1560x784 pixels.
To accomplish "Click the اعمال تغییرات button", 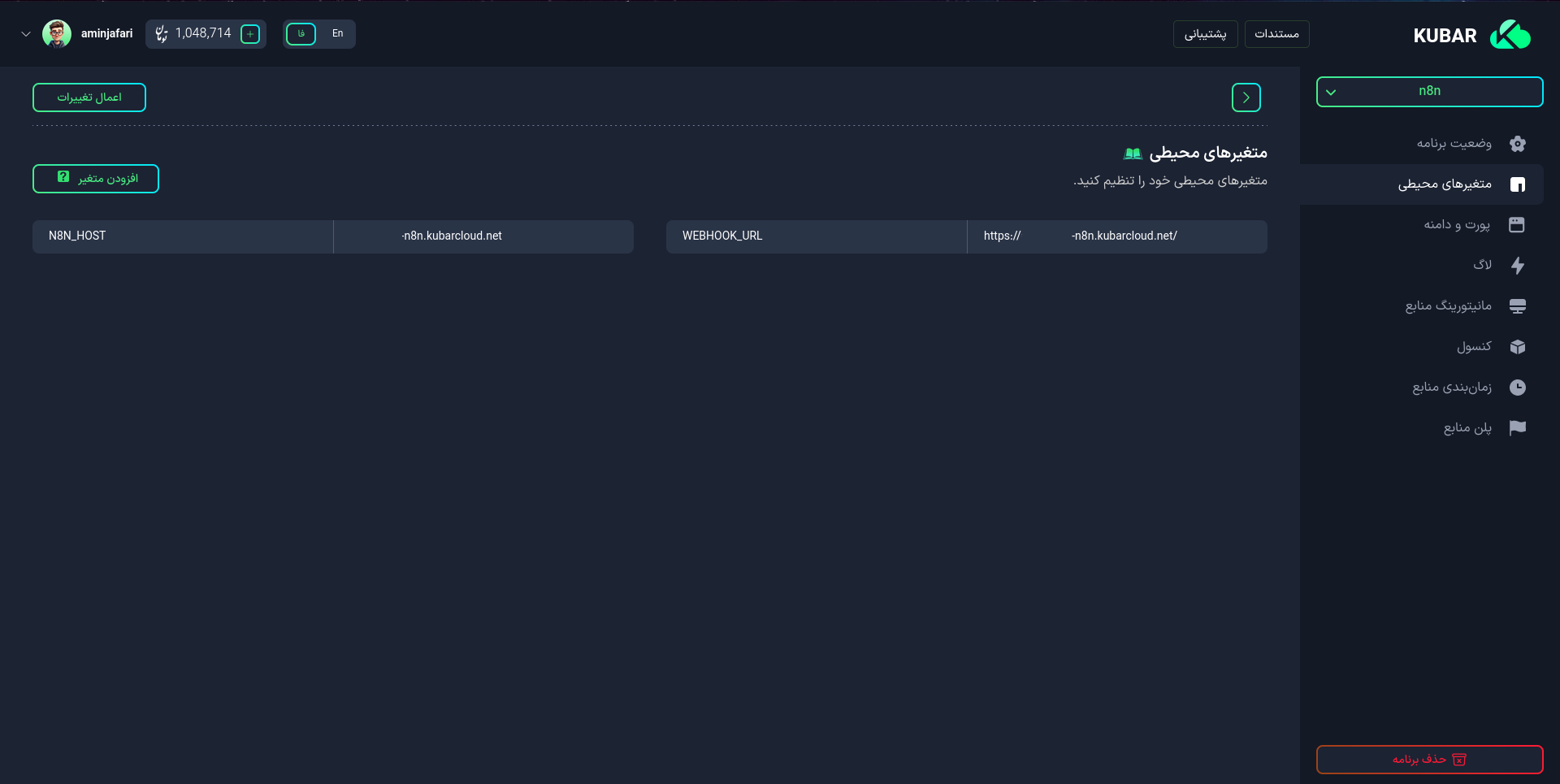I will [x=89, y=97].
